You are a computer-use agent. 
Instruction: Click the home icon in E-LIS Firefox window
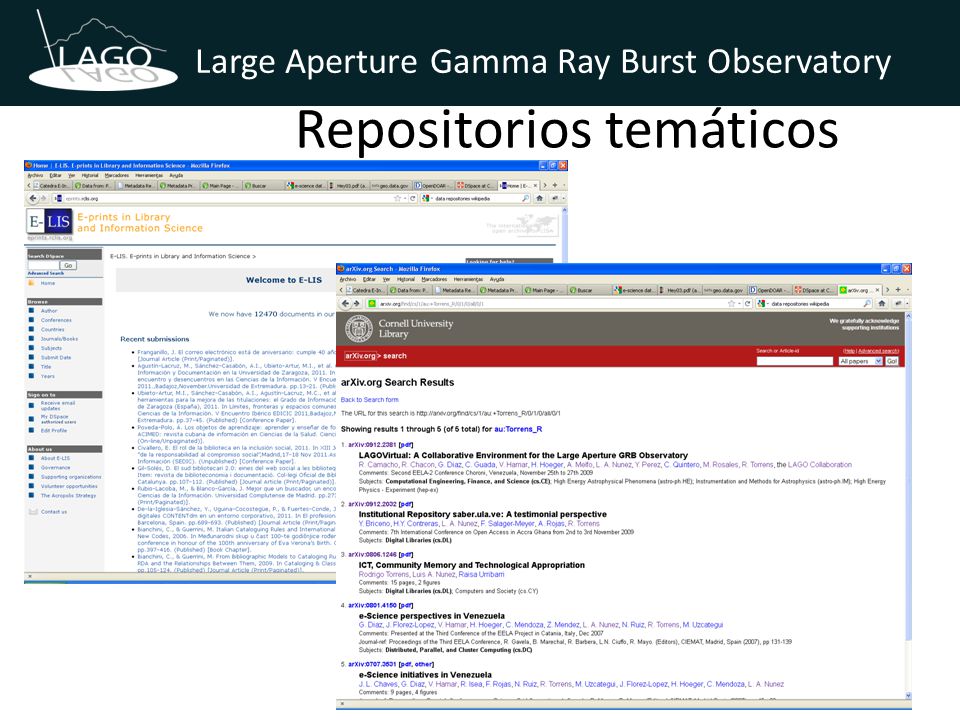tap(539, 198)
